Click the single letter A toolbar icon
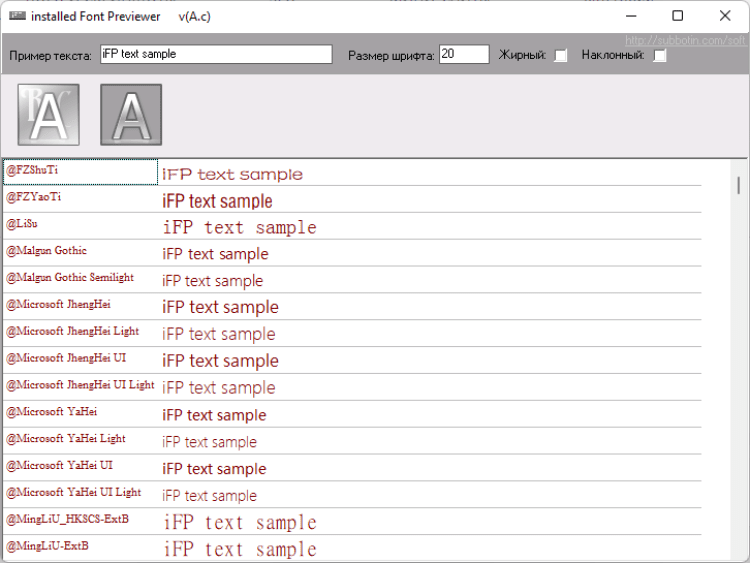 click(x=131, y=114)
